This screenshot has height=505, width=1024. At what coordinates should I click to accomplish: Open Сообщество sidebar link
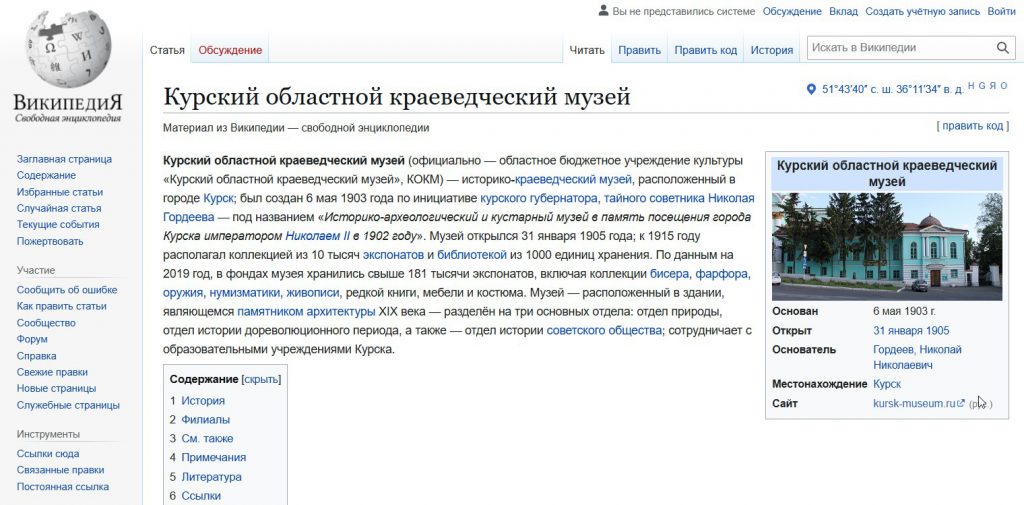click(46, 323)
